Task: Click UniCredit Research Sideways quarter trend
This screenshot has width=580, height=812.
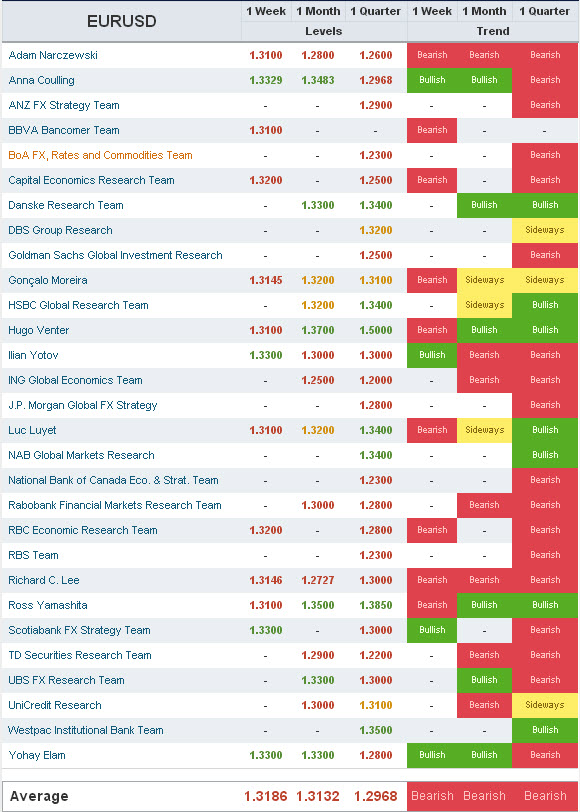Action: point(545,705)
